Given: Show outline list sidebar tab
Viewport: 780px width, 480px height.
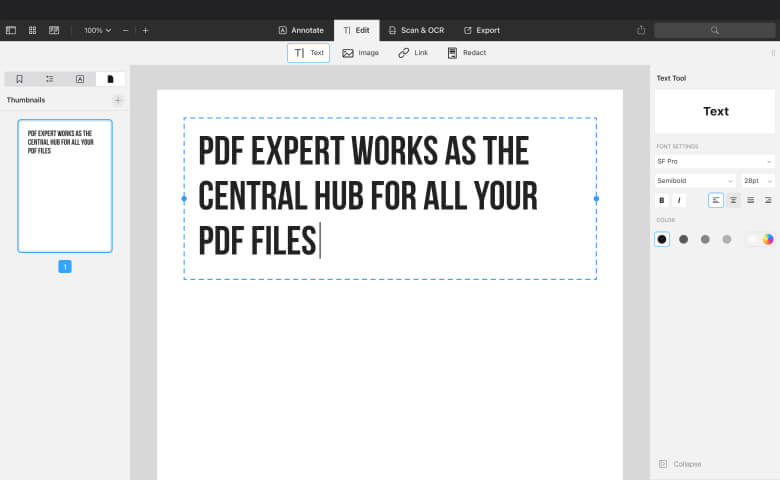Looking at the screenshot, I should click(50, 79).
